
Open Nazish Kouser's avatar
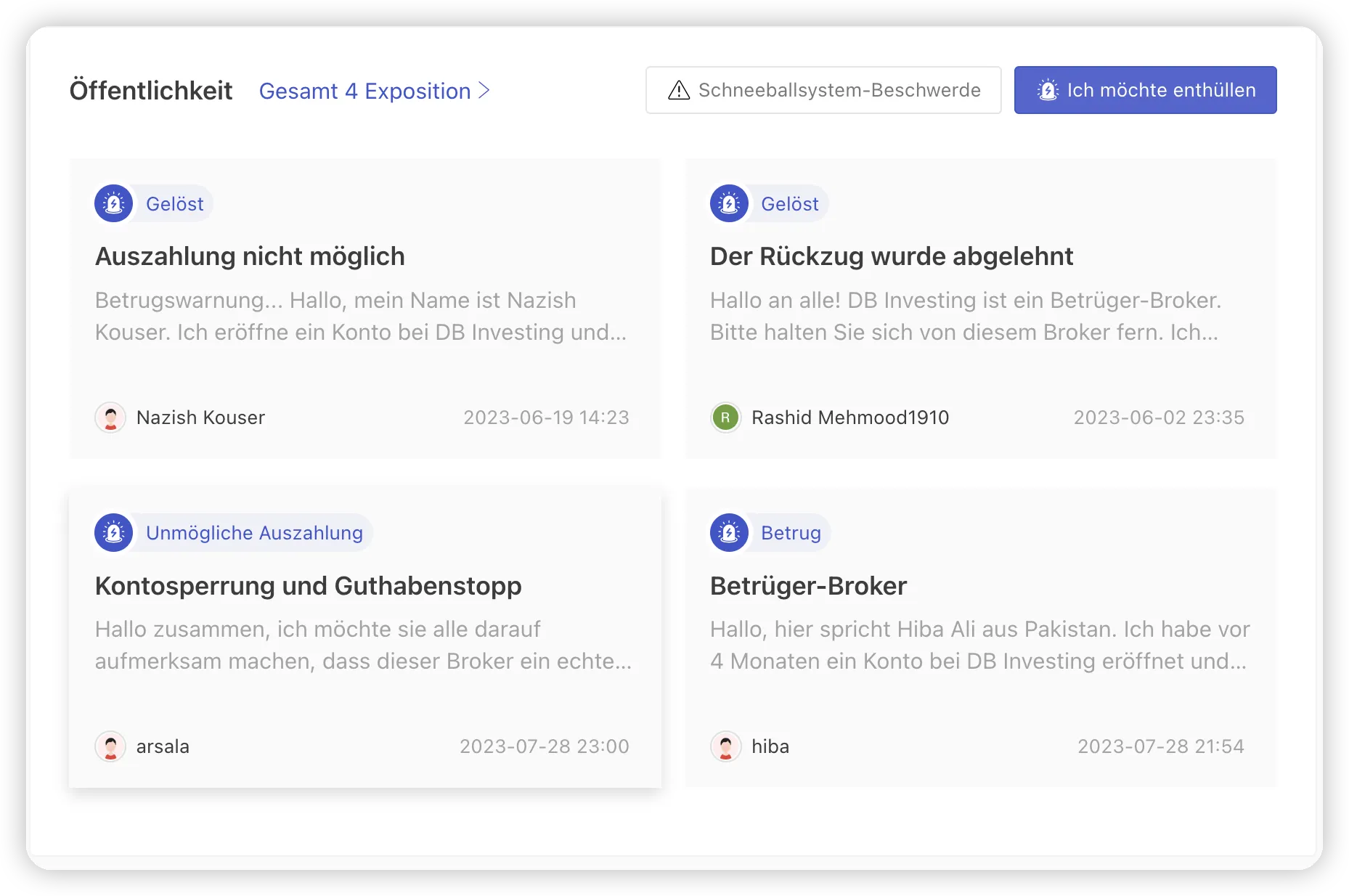(x=110, y=418)
